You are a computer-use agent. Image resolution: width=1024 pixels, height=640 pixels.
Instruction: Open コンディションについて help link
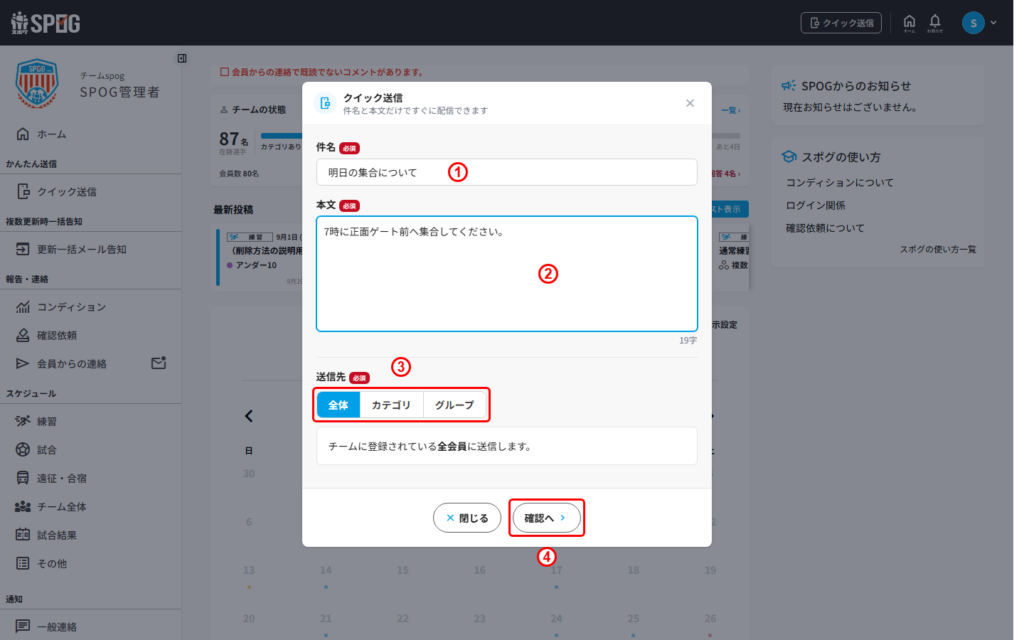coord(839,182)
